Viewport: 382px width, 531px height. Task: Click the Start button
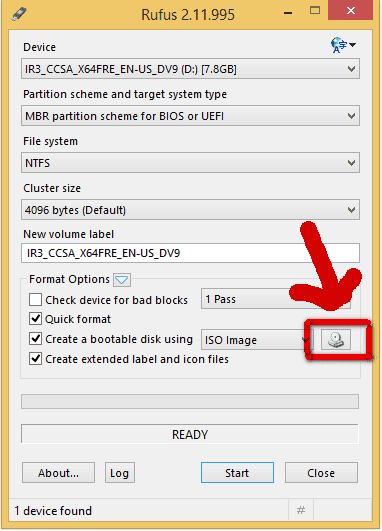(x=237, y=473)
